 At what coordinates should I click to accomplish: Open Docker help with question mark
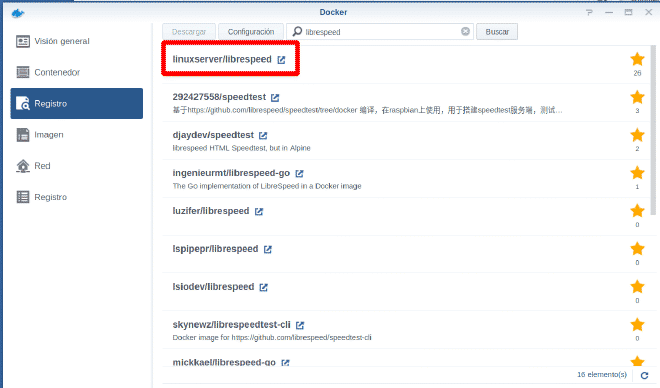589,13
